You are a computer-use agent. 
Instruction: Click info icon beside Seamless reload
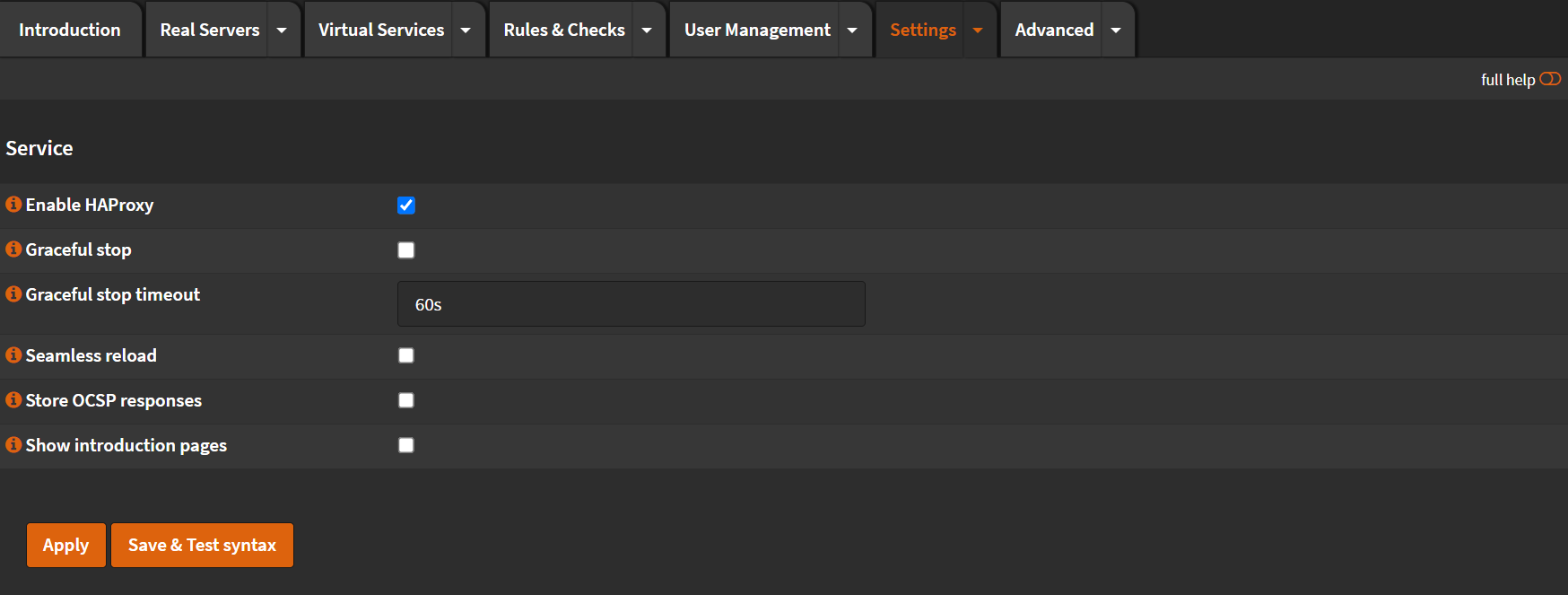tap(13, 355)
